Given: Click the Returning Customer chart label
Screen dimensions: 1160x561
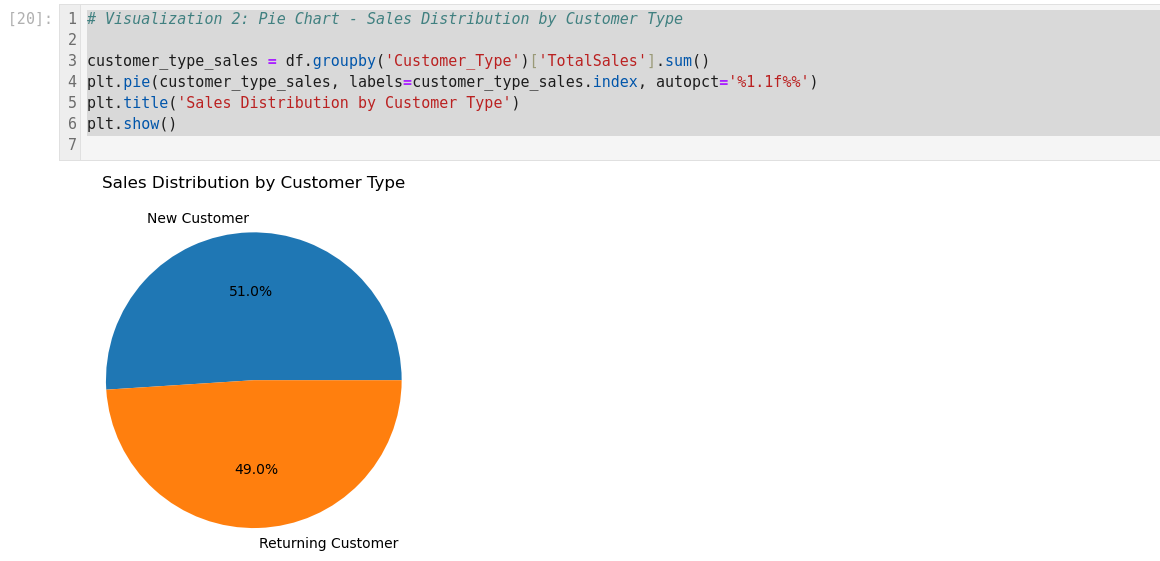Looking at the screenshot, I should point(328,544).
